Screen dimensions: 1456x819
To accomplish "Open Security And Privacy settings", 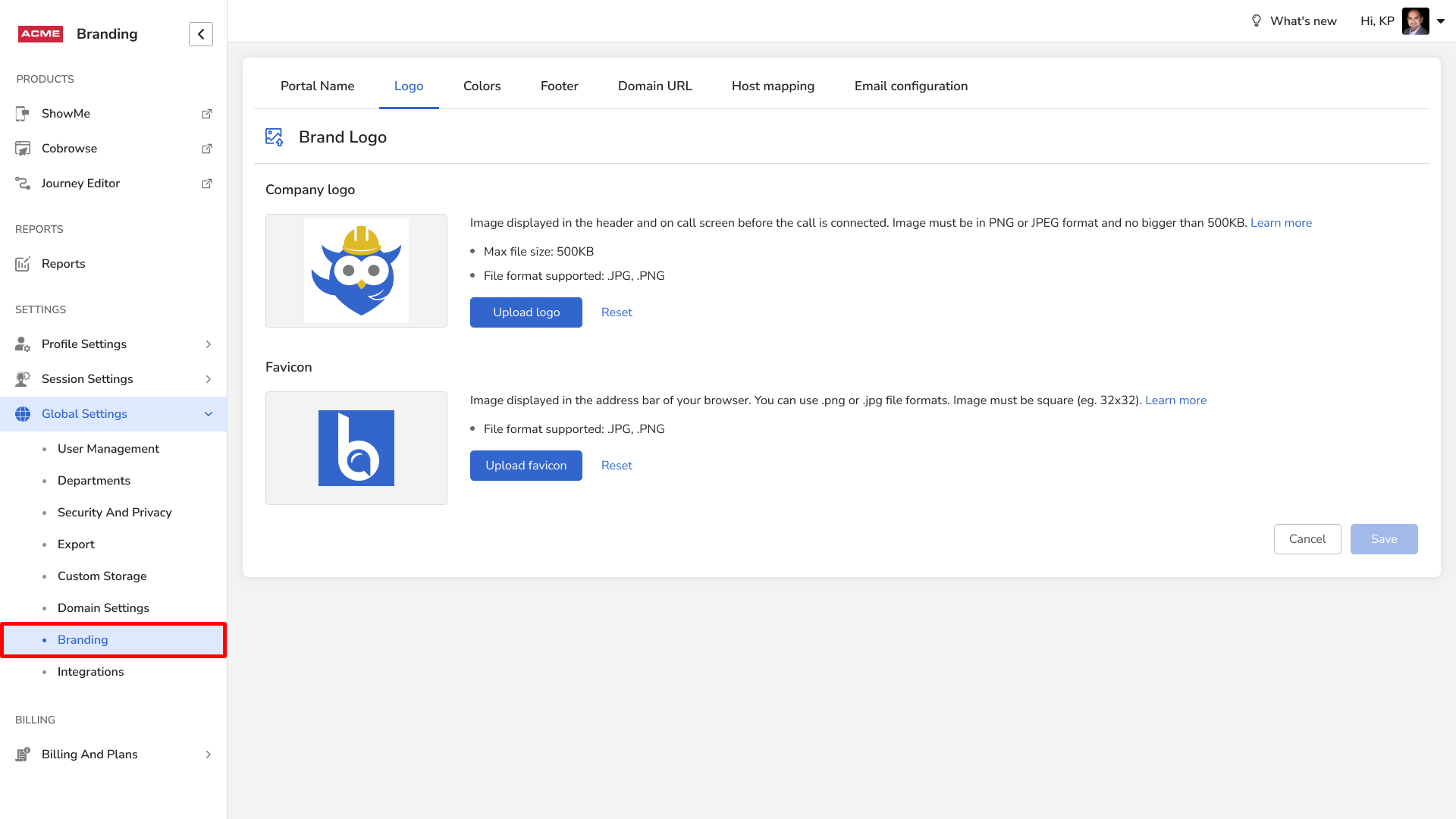I will coord(115,513).
